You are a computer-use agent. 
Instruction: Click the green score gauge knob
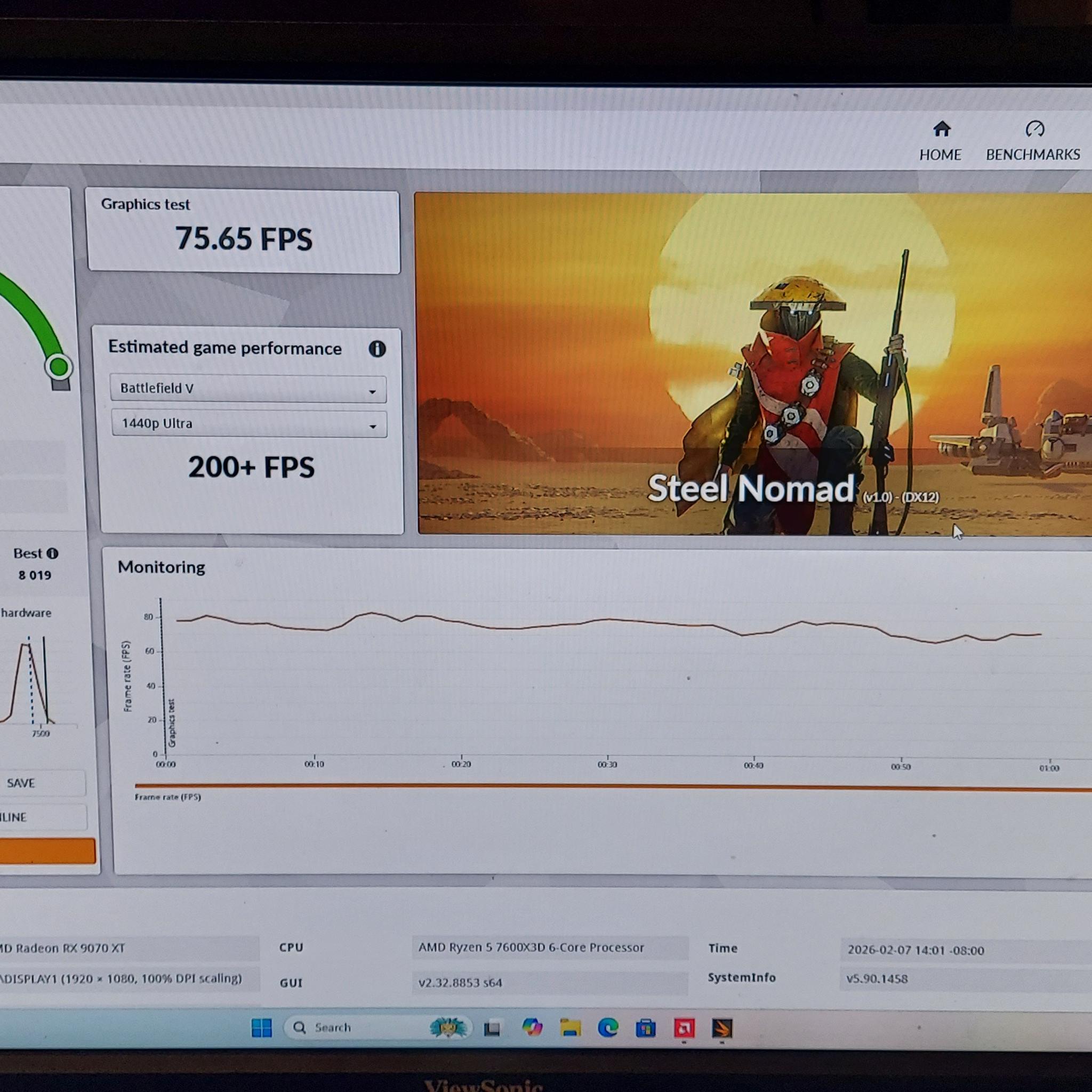59,367
